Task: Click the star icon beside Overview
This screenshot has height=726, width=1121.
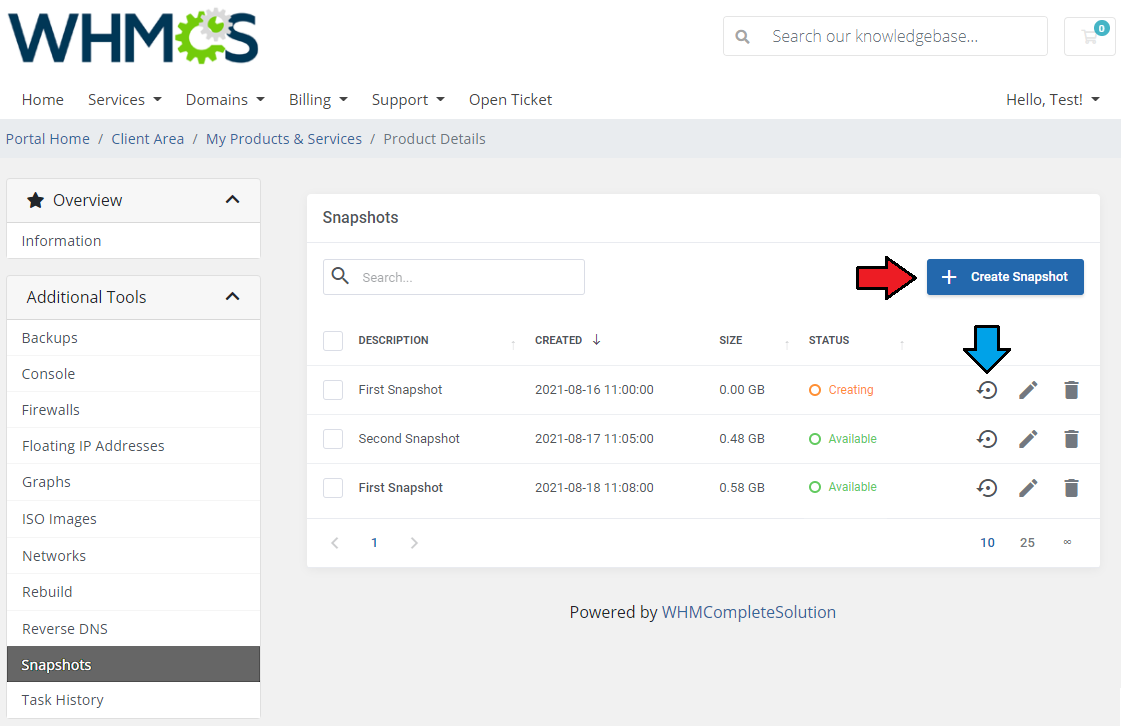Action: click(35, 200)
